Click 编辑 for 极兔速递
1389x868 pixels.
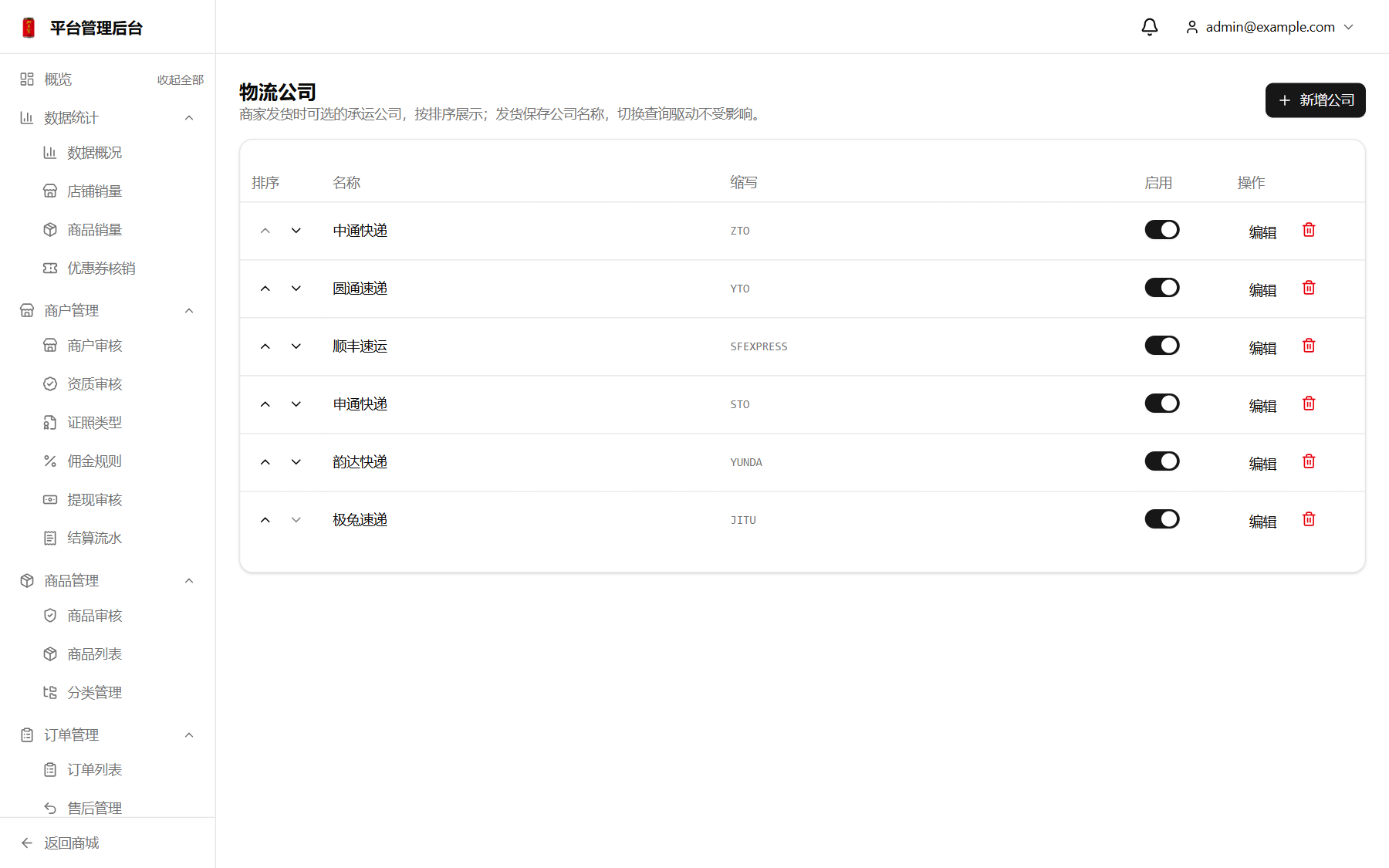pos(1262,522)
